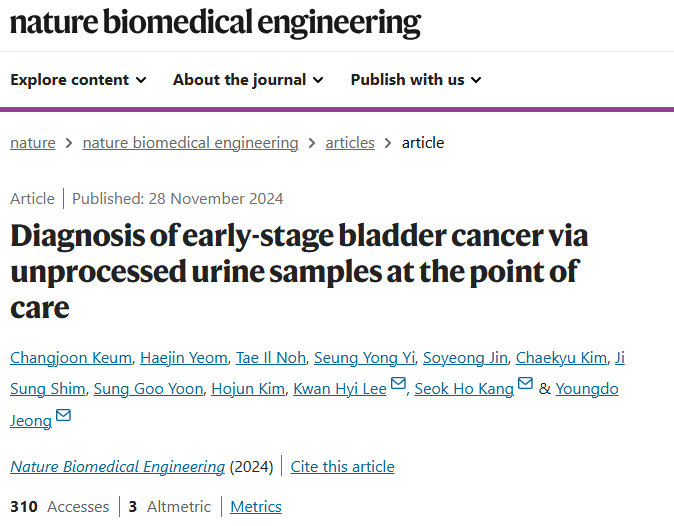Click author name Tae Il Noh

271,358
